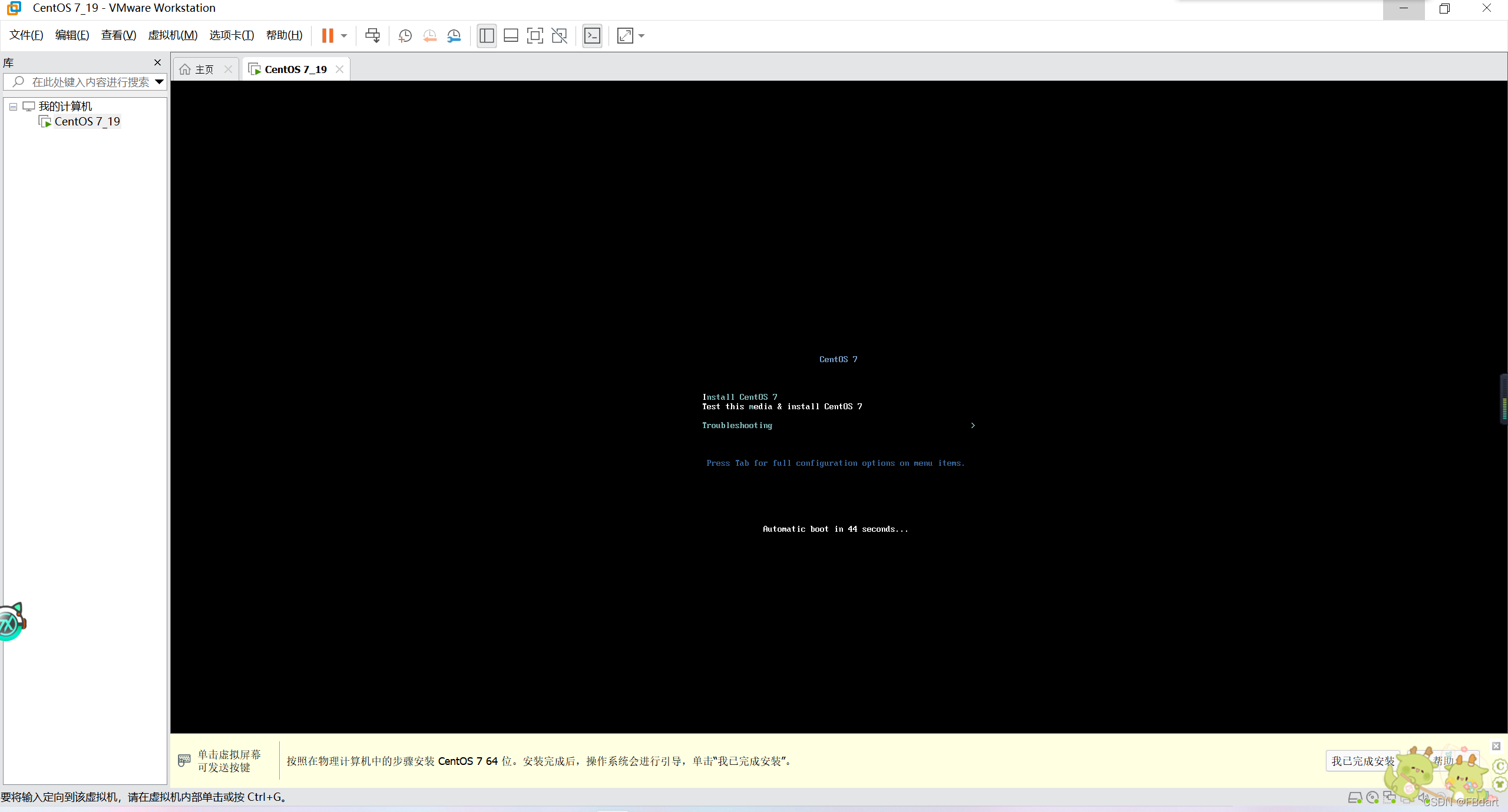The image size is (1508, 812).
Task: Send Ctrl+Alt+Del to virtual machine
Action: pos(372,36)
